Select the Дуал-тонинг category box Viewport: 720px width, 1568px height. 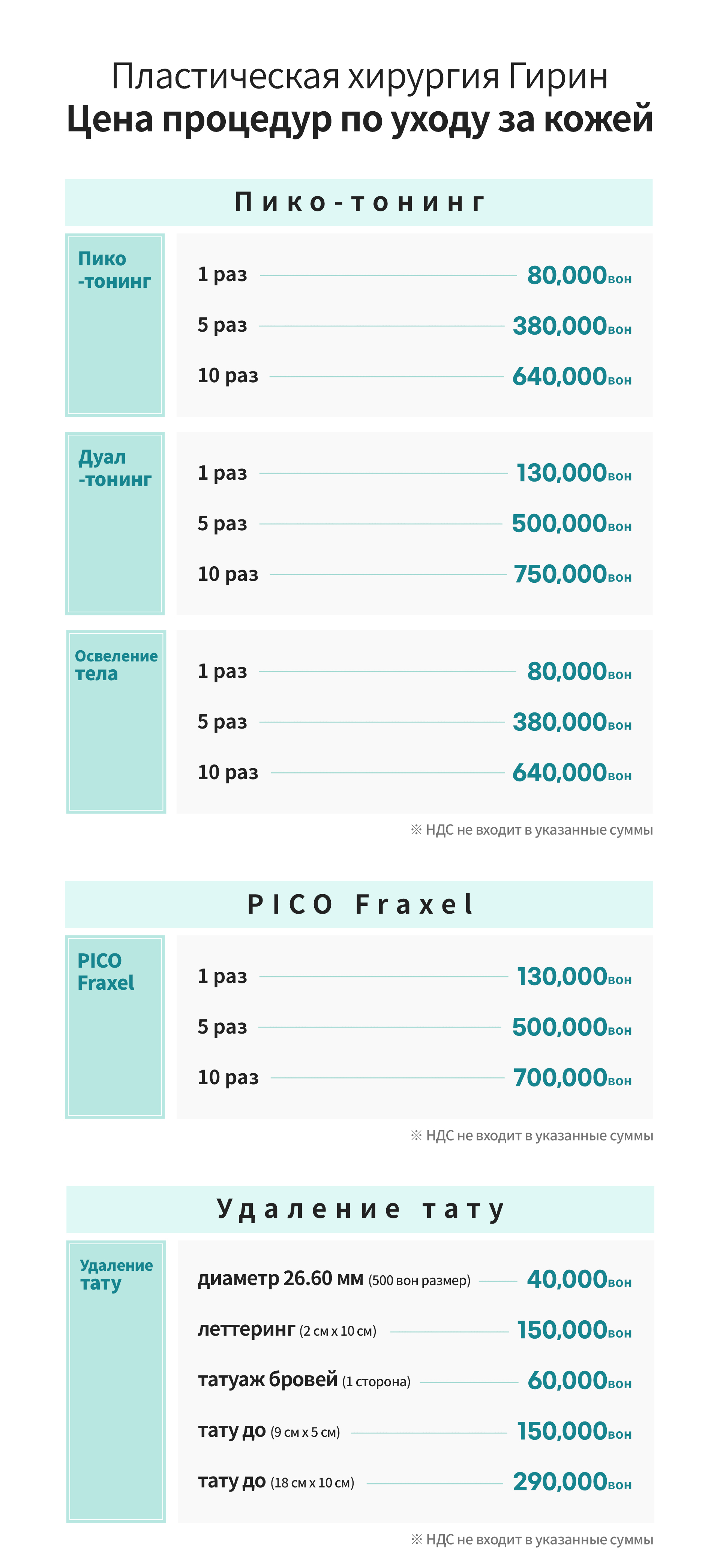click(x=114, y=523)
